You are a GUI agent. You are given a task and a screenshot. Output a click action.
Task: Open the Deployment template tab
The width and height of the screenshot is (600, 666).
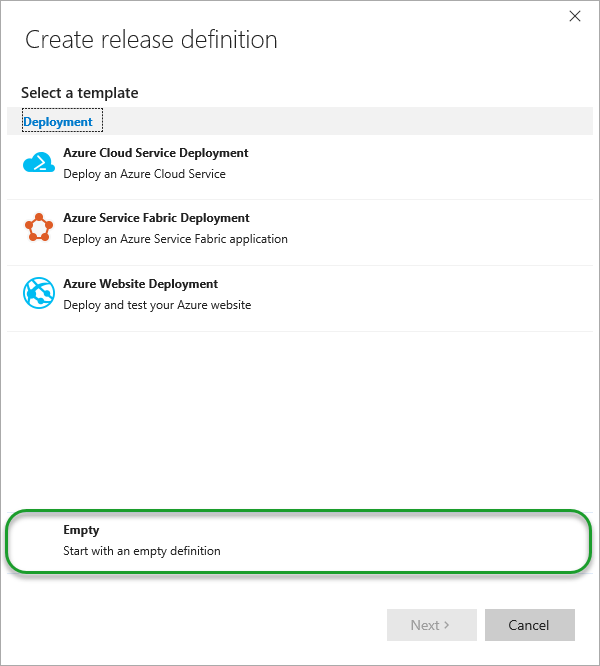(62, 121)
